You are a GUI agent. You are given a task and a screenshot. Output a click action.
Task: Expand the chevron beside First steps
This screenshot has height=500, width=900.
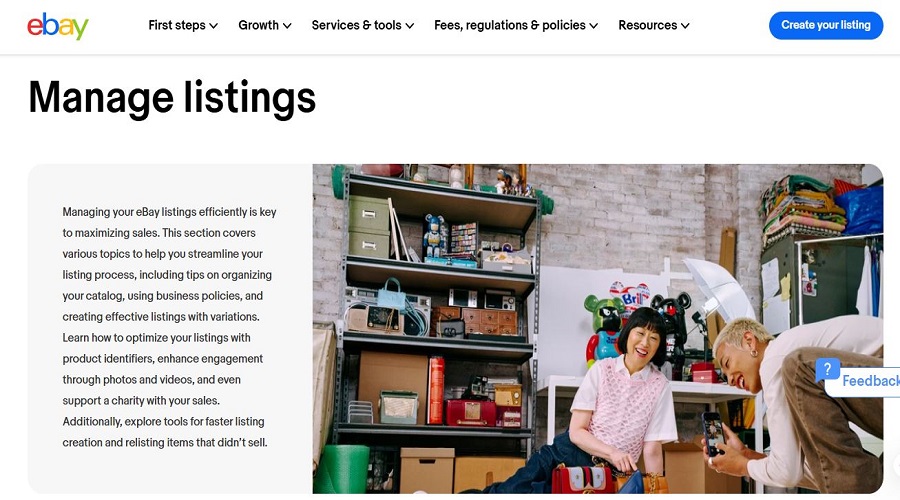click(214, 26)
